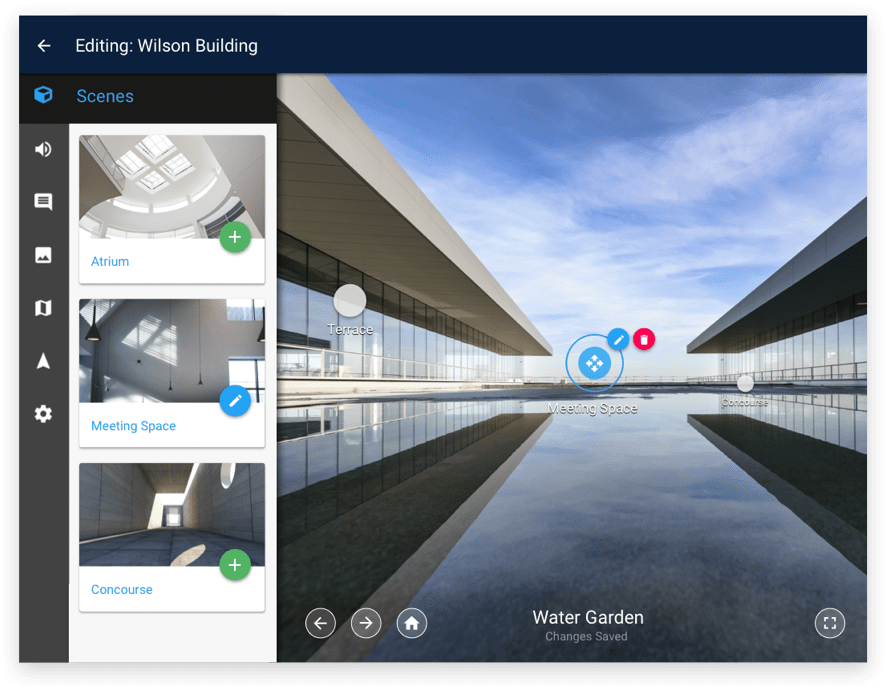Open the comments panel icon
The width and height of the screenshot is (887, 689).
coord(44,201)
